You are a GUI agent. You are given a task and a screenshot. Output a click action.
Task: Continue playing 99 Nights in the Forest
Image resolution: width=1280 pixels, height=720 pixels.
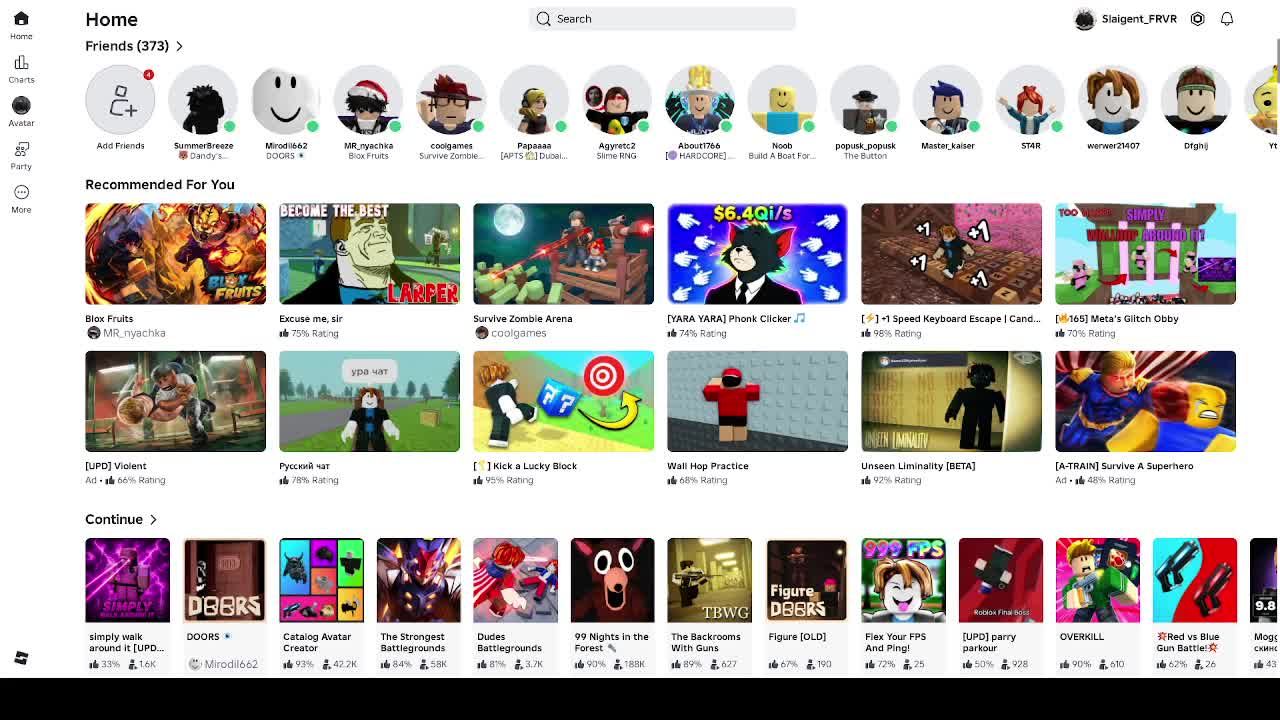pos(612,580)
